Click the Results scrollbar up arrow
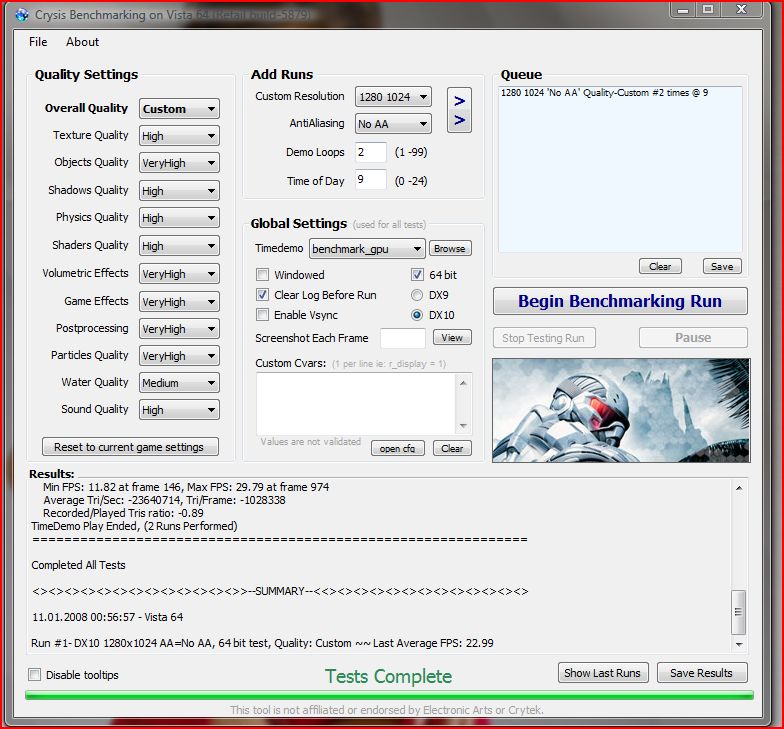This screenshot has width=784, height=729. click(739, 488)
